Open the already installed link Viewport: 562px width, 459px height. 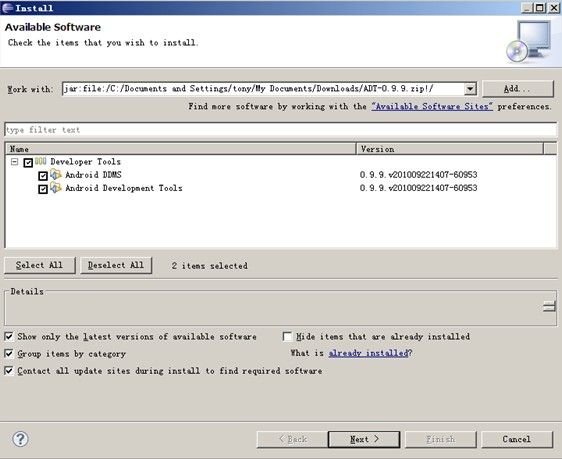(368, 353)
